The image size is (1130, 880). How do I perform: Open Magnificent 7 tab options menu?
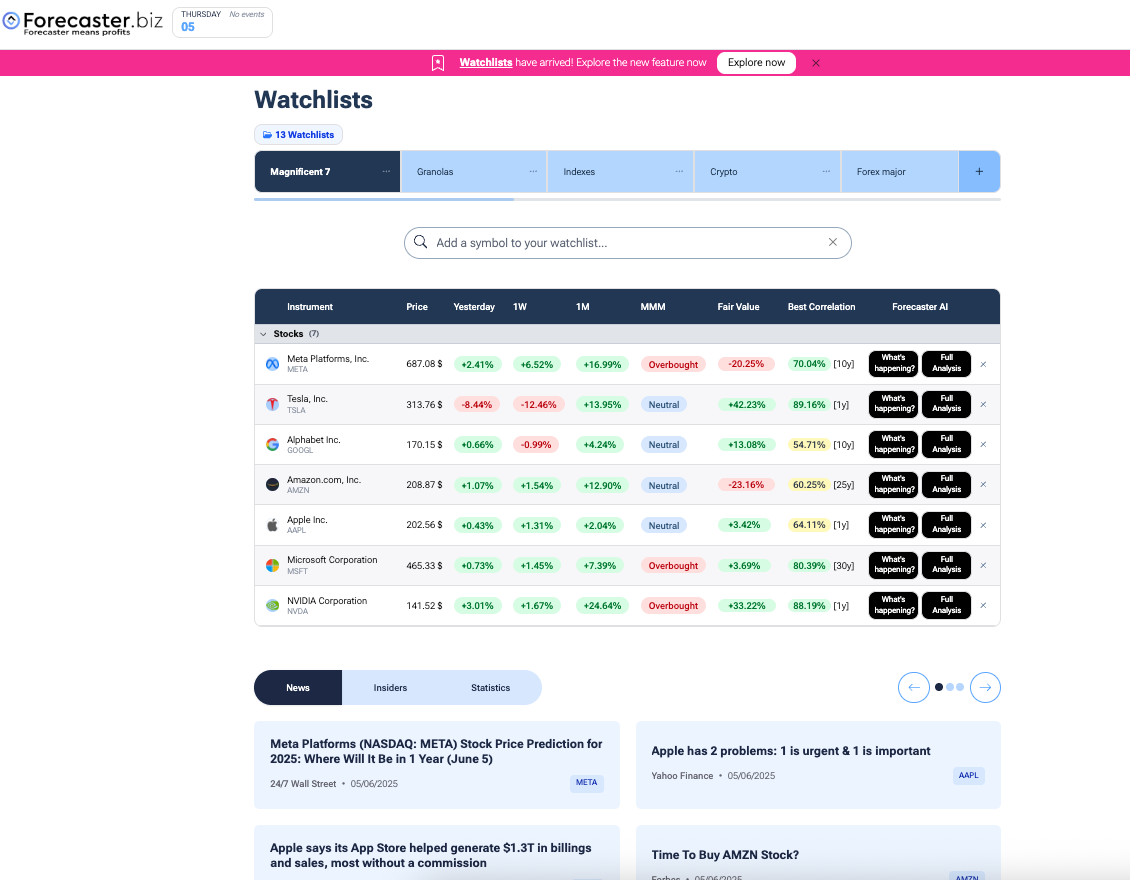point(386,172)
